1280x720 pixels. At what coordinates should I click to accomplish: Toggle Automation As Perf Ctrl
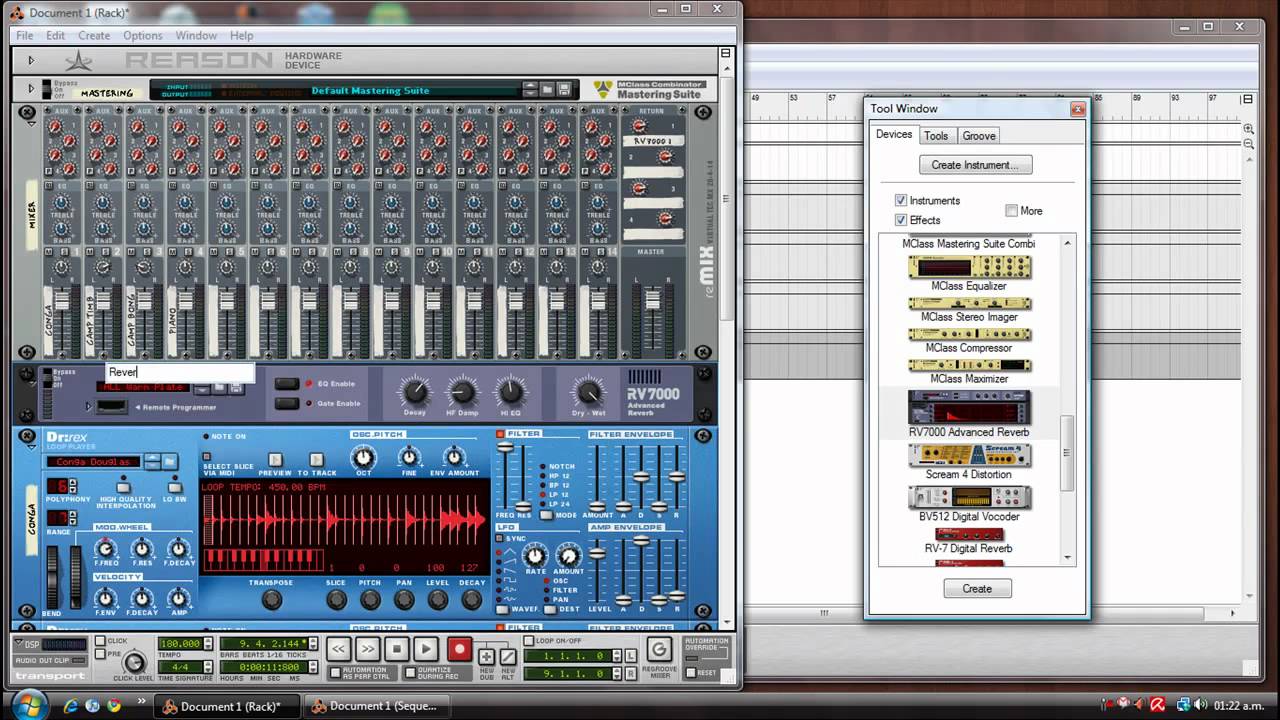tap(333, 672)
